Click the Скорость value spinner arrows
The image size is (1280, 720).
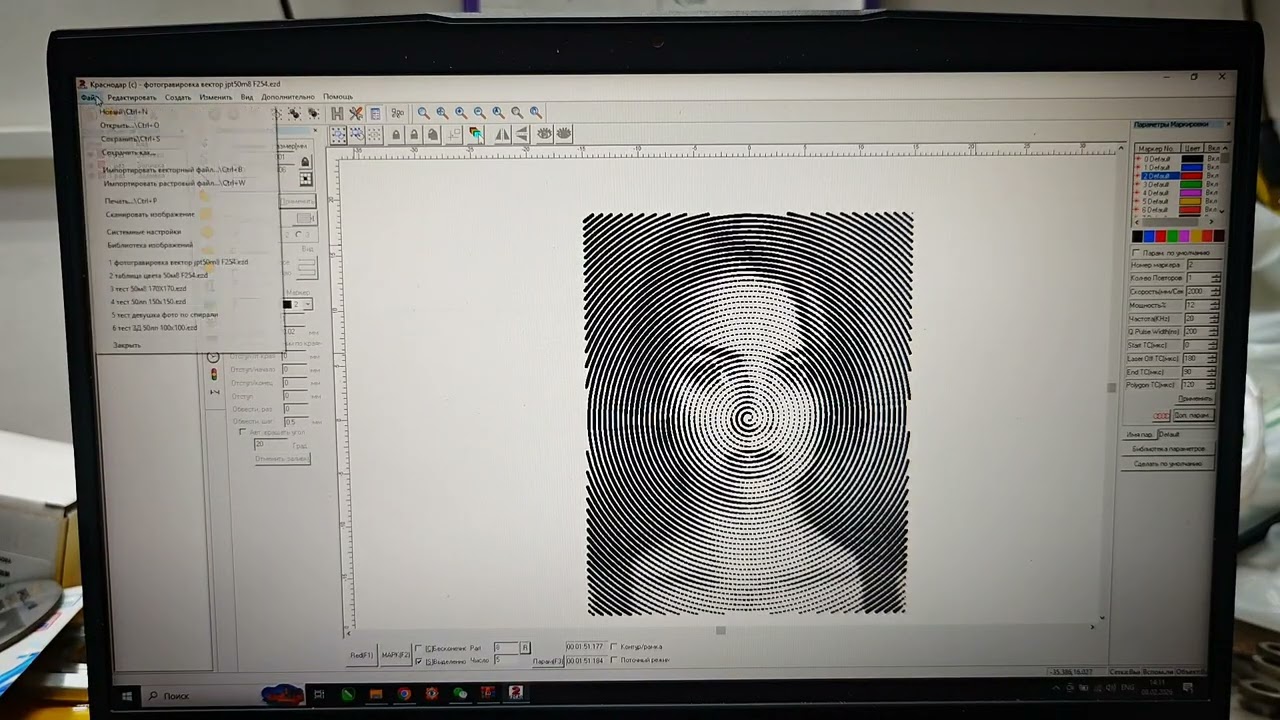[x=1215, y=291]
